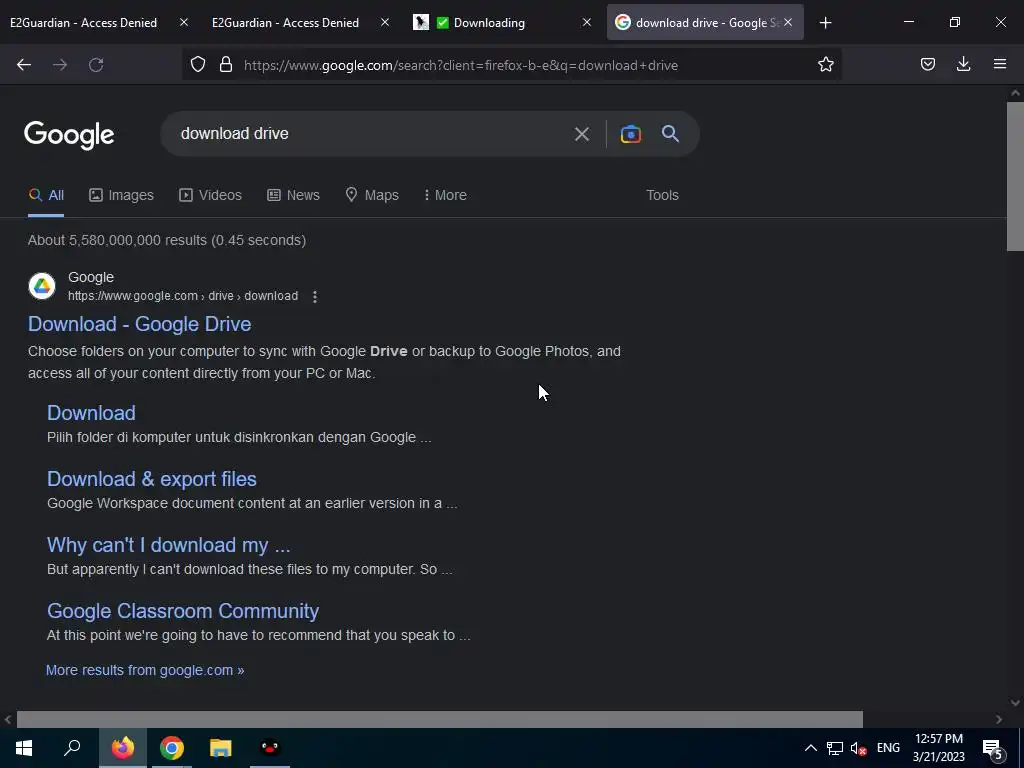This screenshot has height=768, width=1024.
Task: Switch to Videos results
Action: [210, 195]
